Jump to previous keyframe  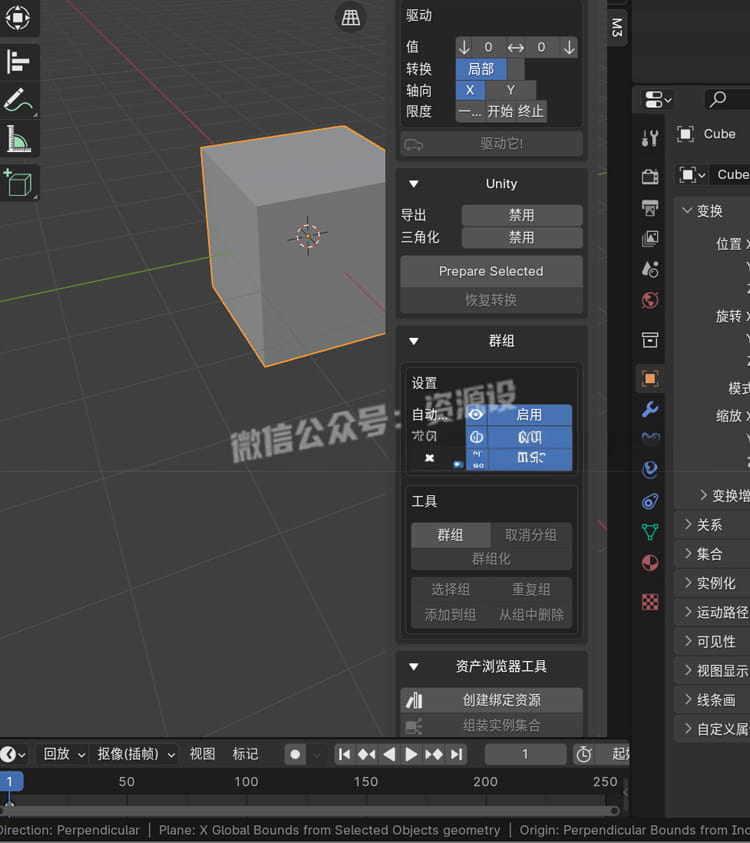(367, 754)
